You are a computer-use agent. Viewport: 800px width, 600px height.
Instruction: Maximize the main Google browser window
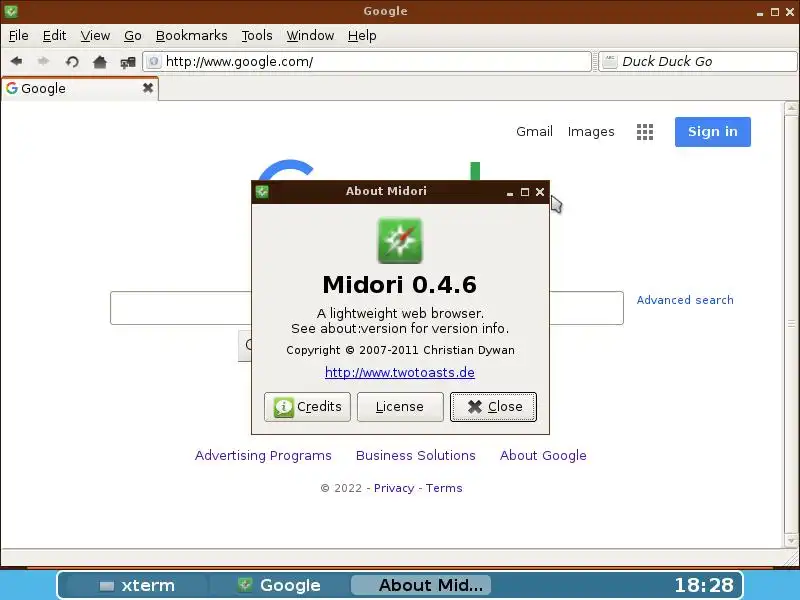[x=774, y=12]
